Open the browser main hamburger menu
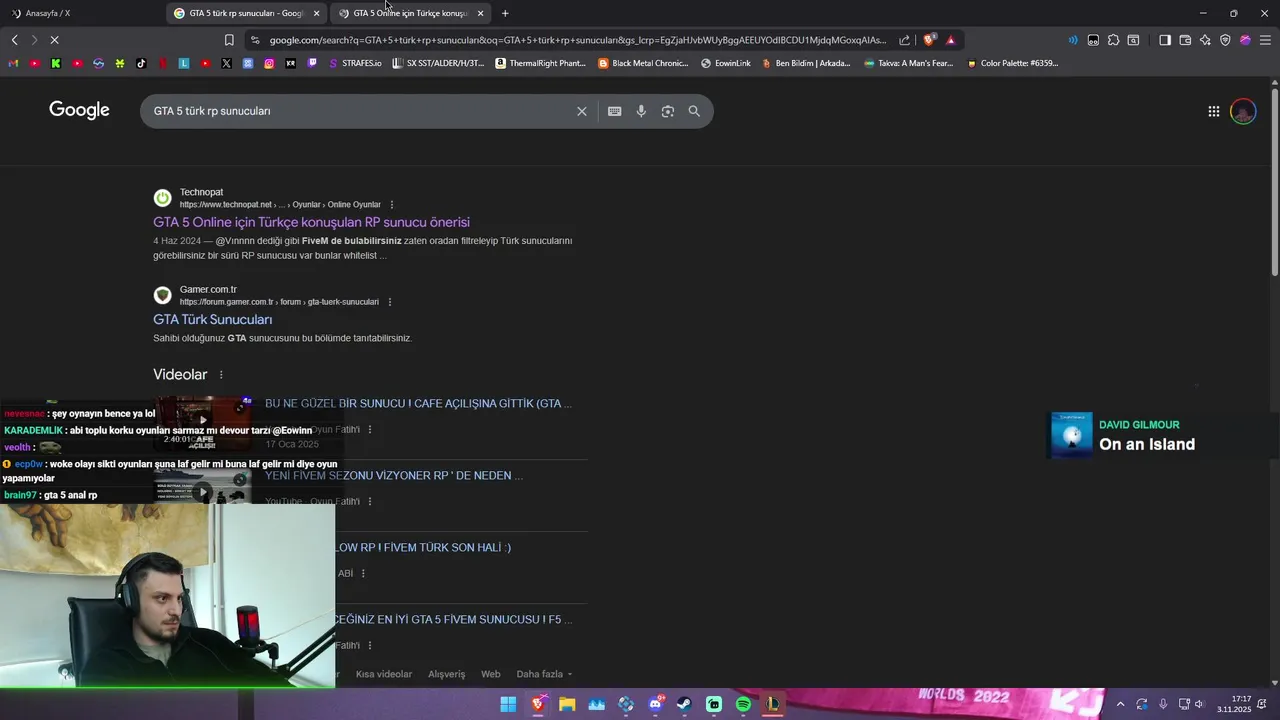Image resolution: width=1280 pixels, height=720 pixels. click(1265, 40)
